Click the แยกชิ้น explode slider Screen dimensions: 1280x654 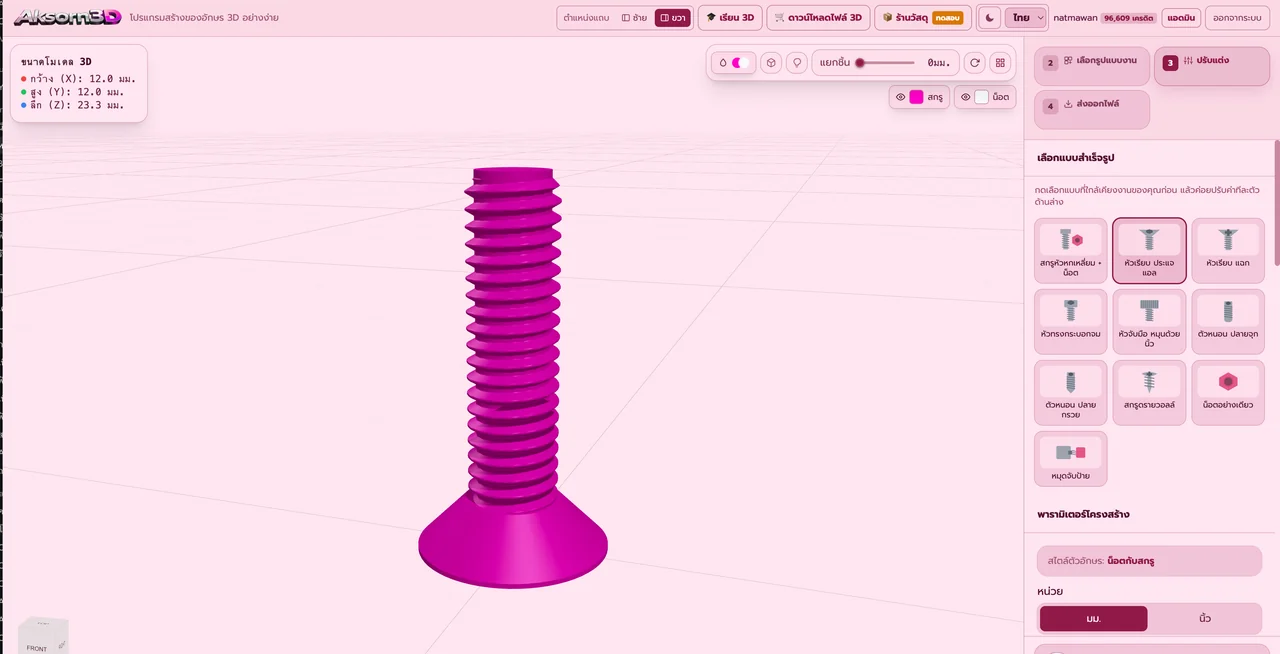click(x=886, y=62)
